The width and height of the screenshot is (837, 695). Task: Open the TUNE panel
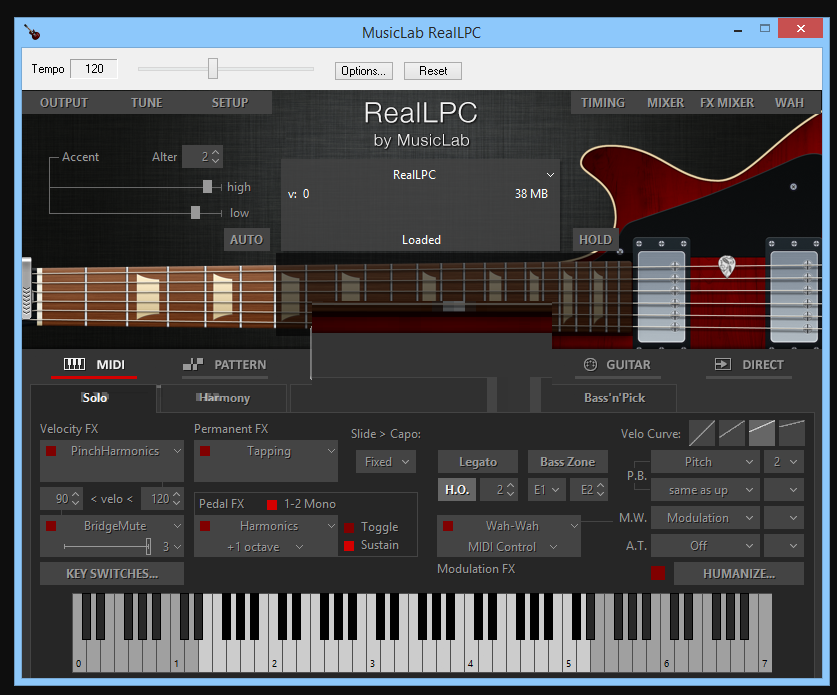click(x=147, y=102)
